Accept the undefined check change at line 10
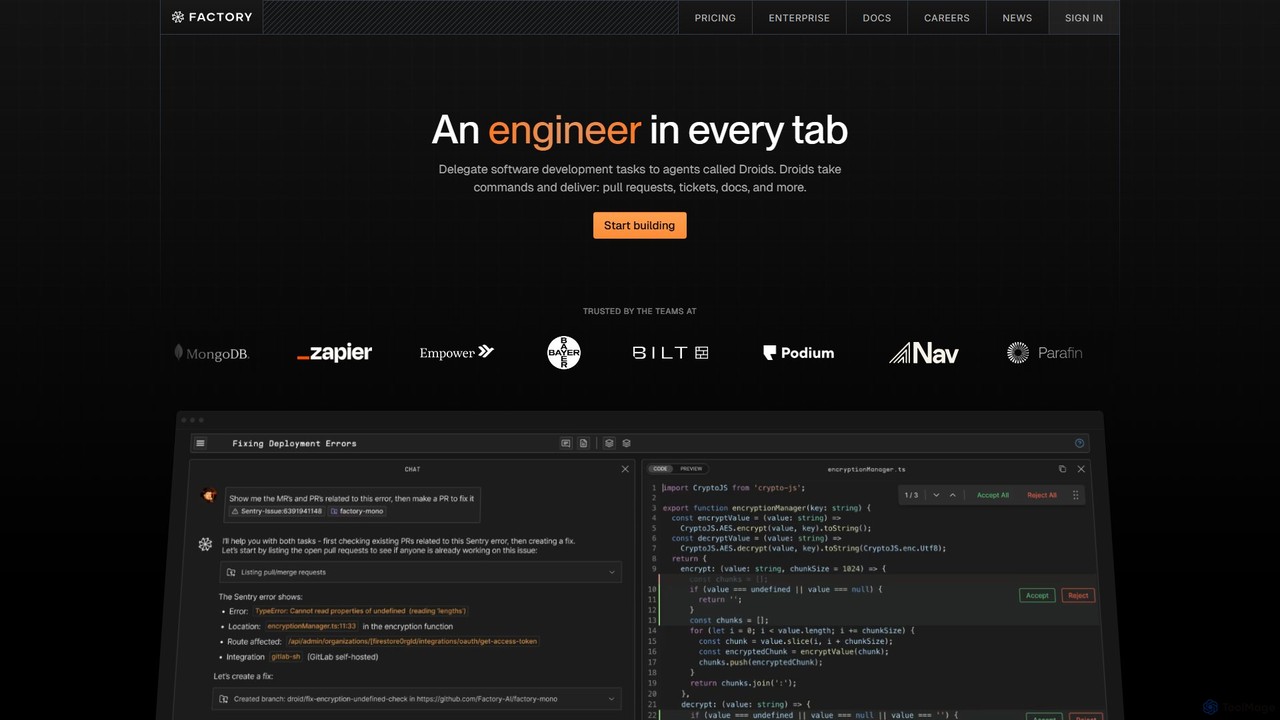1280x720 pixels. pos(1037,595)
